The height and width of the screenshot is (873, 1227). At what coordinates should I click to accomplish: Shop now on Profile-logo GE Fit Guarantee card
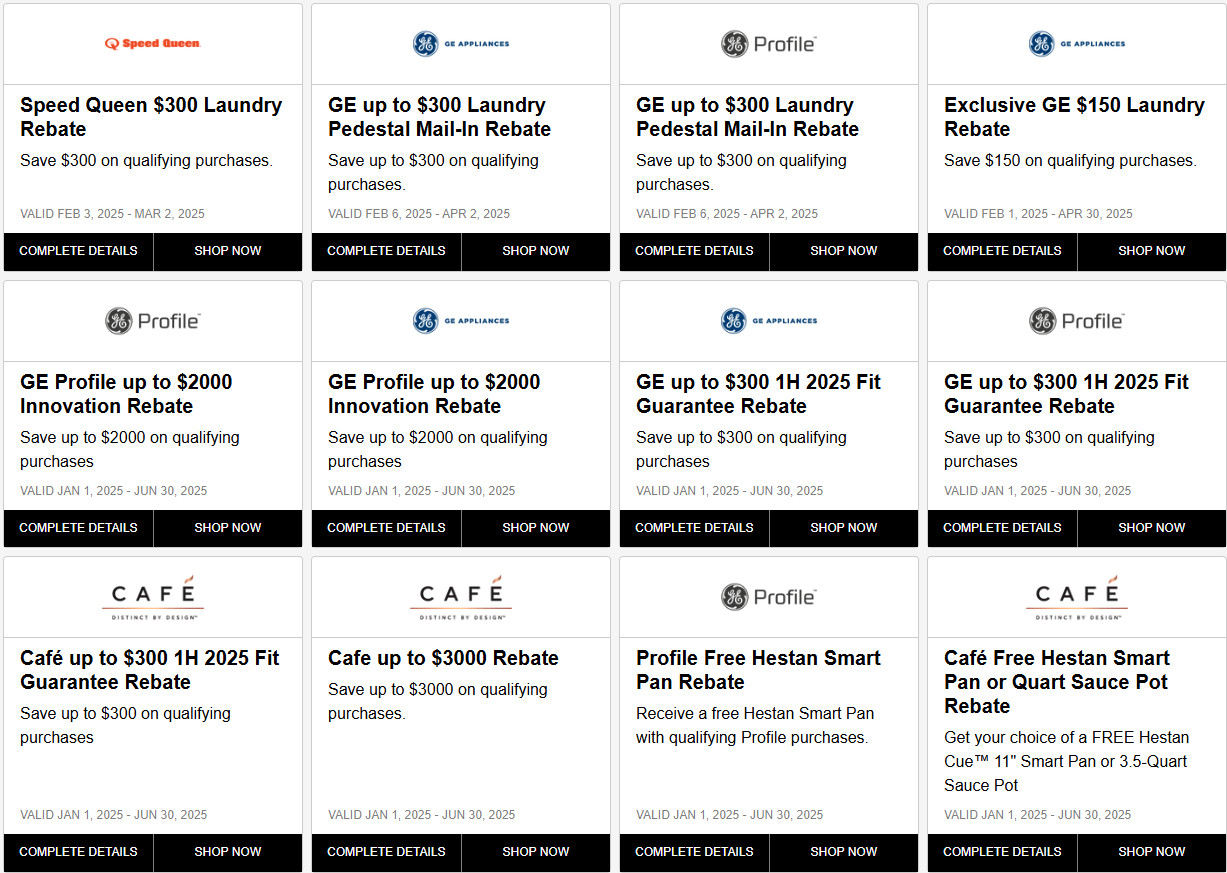pyautogui.click(x=1152, y=528)
